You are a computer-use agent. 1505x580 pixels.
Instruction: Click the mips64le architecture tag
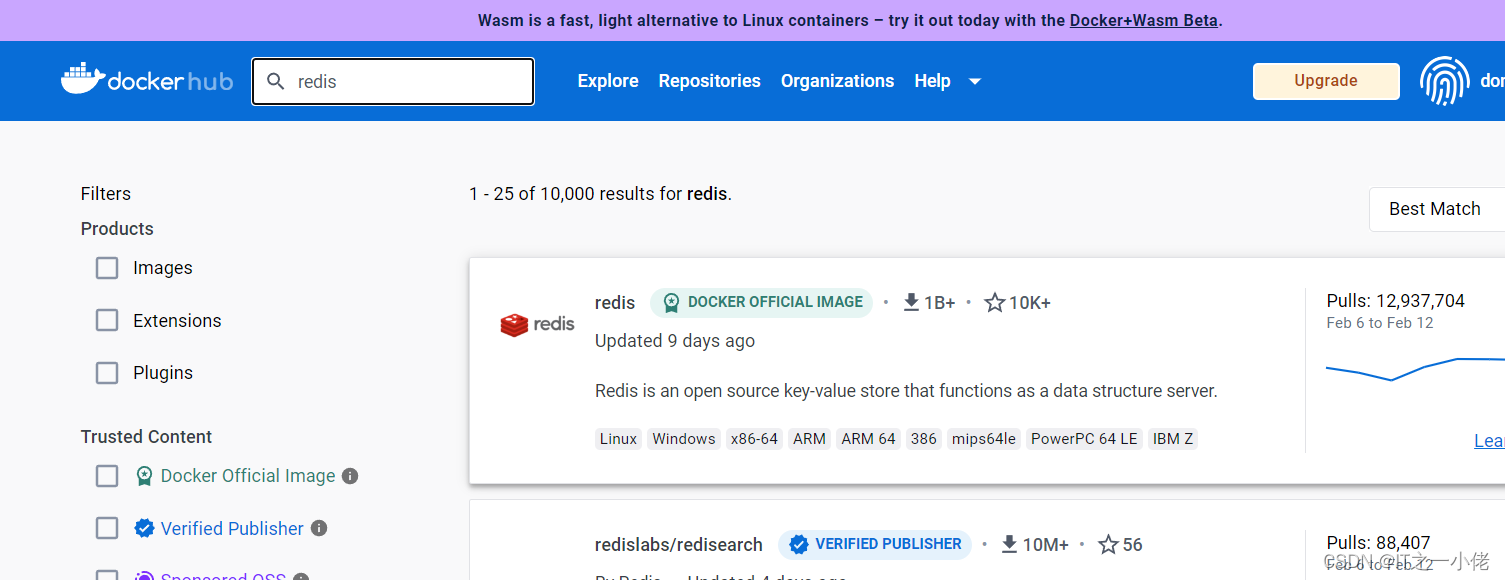pyautogui.click(x=984, y=439)
